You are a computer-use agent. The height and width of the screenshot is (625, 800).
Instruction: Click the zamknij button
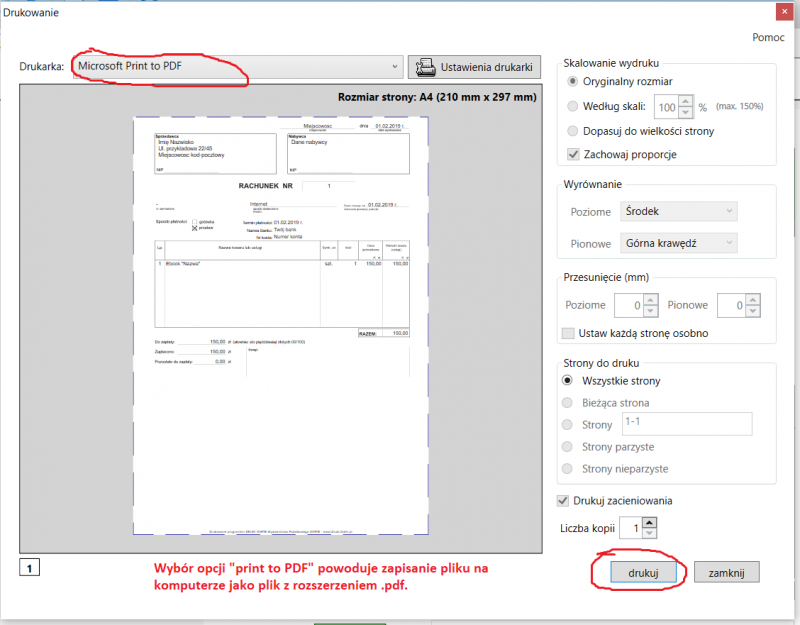pyautogui.click(x=727, y=572)
